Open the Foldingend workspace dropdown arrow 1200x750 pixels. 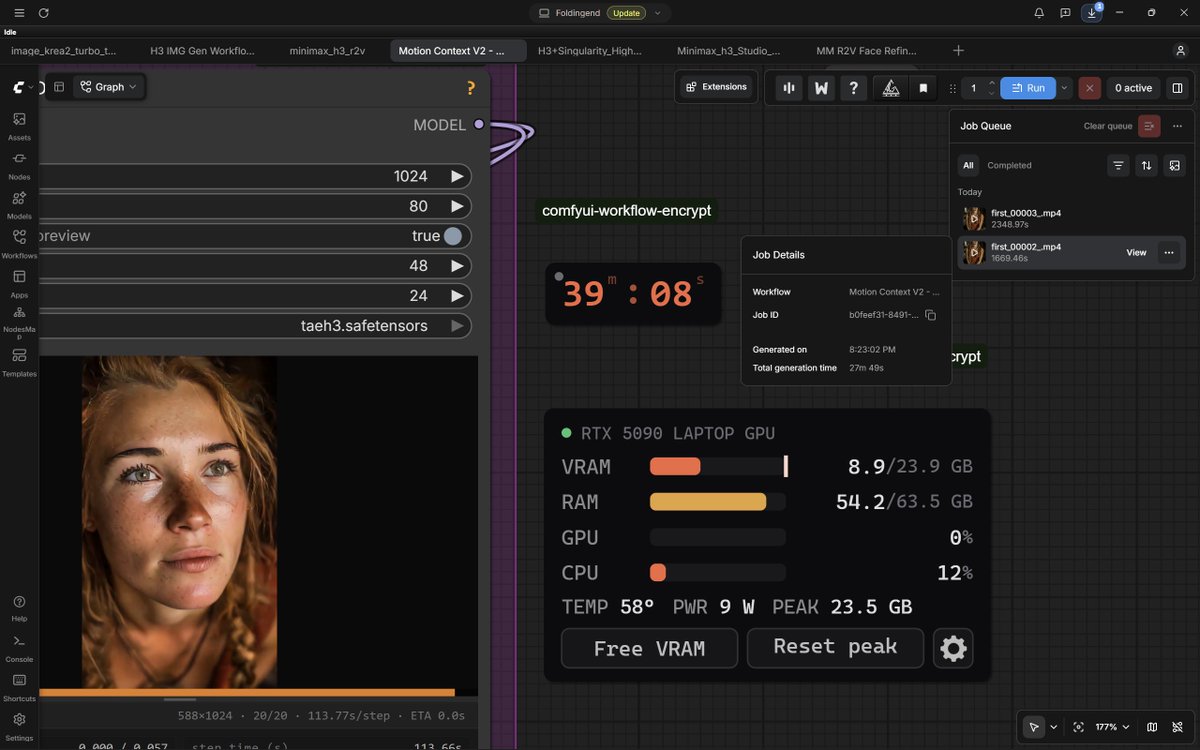pyautogui.click(x=657, y=13)
